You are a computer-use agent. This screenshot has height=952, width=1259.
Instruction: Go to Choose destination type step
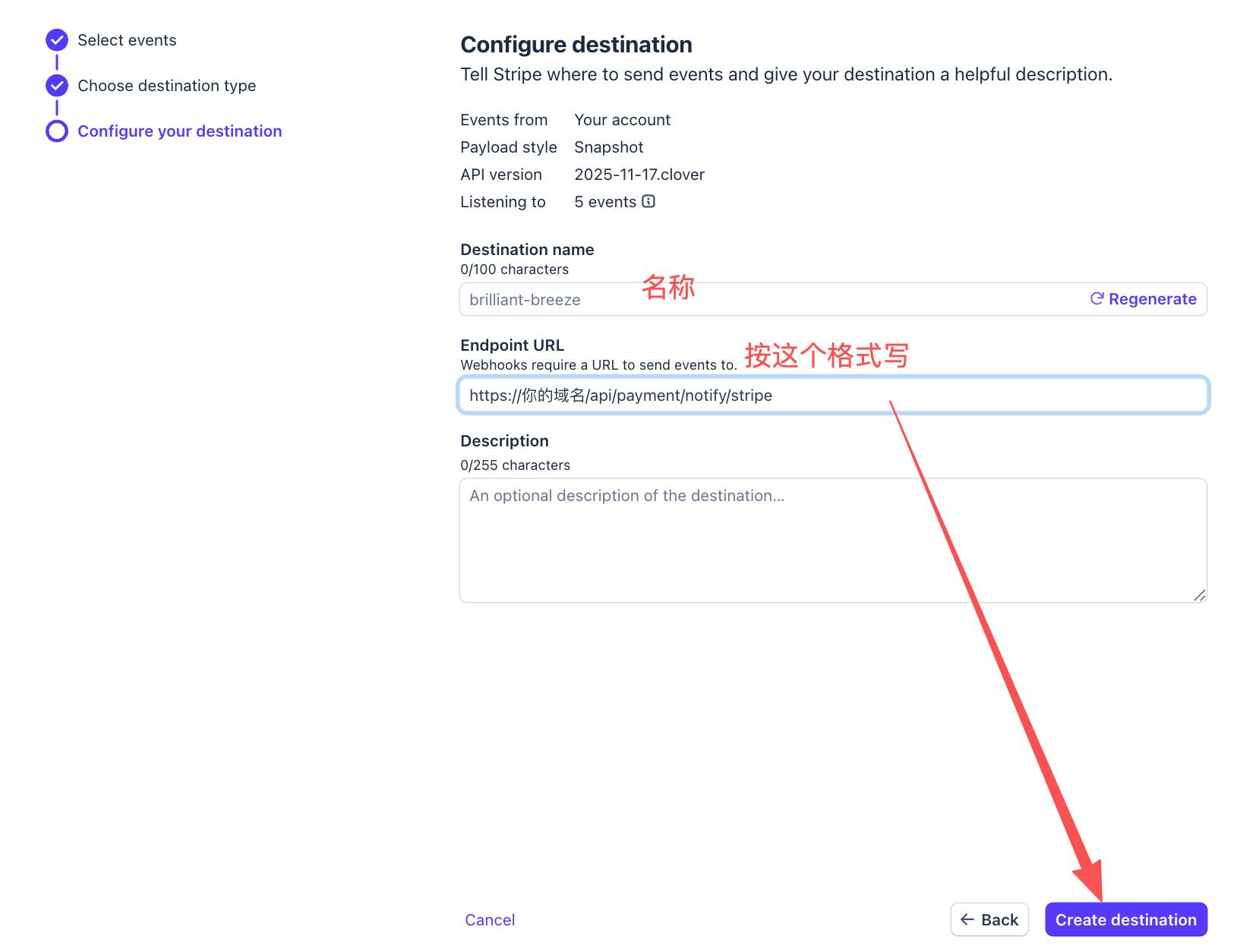point(166,86)
